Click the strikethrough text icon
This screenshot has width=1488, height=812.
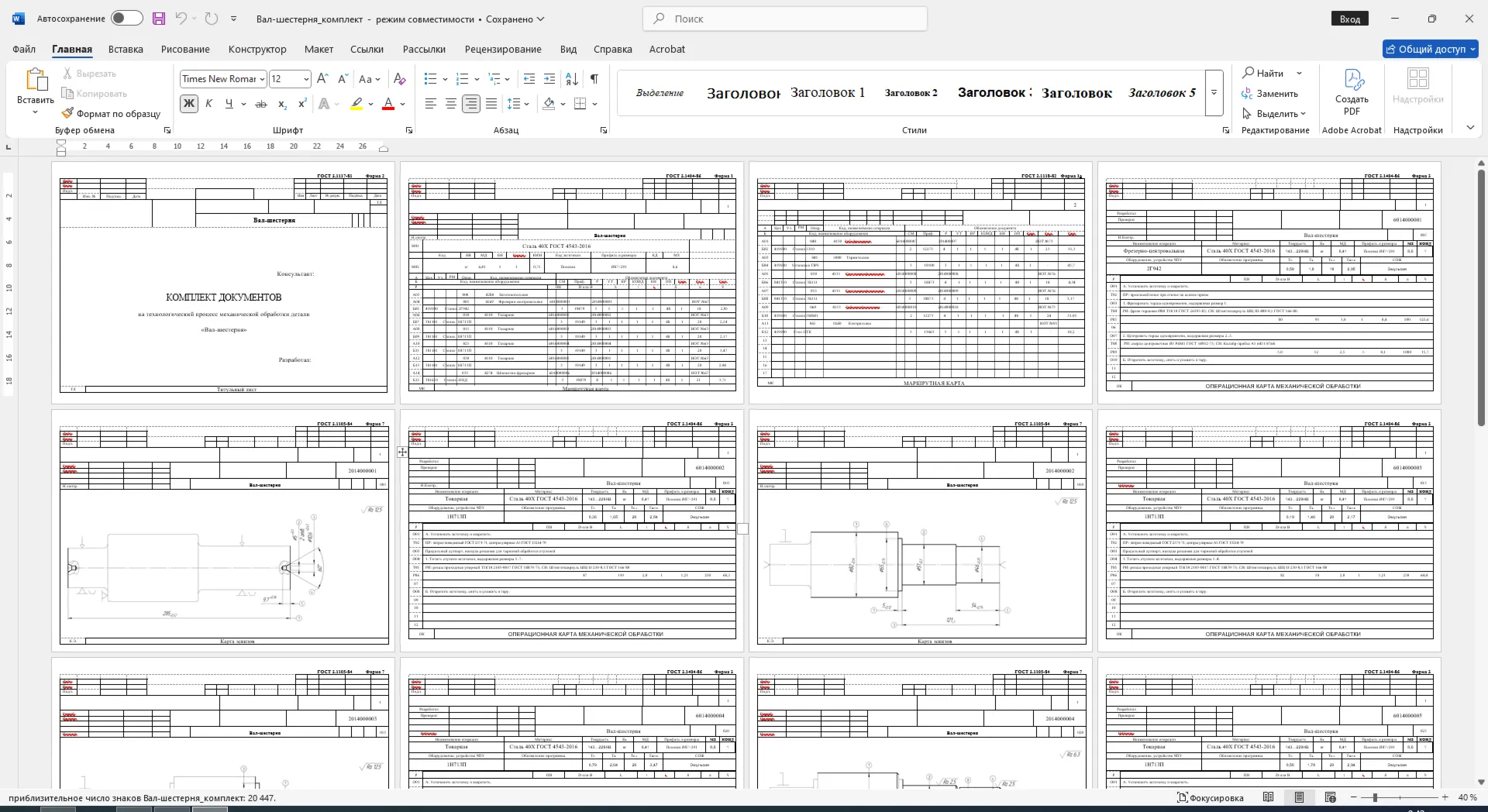[x=261, y=103]
